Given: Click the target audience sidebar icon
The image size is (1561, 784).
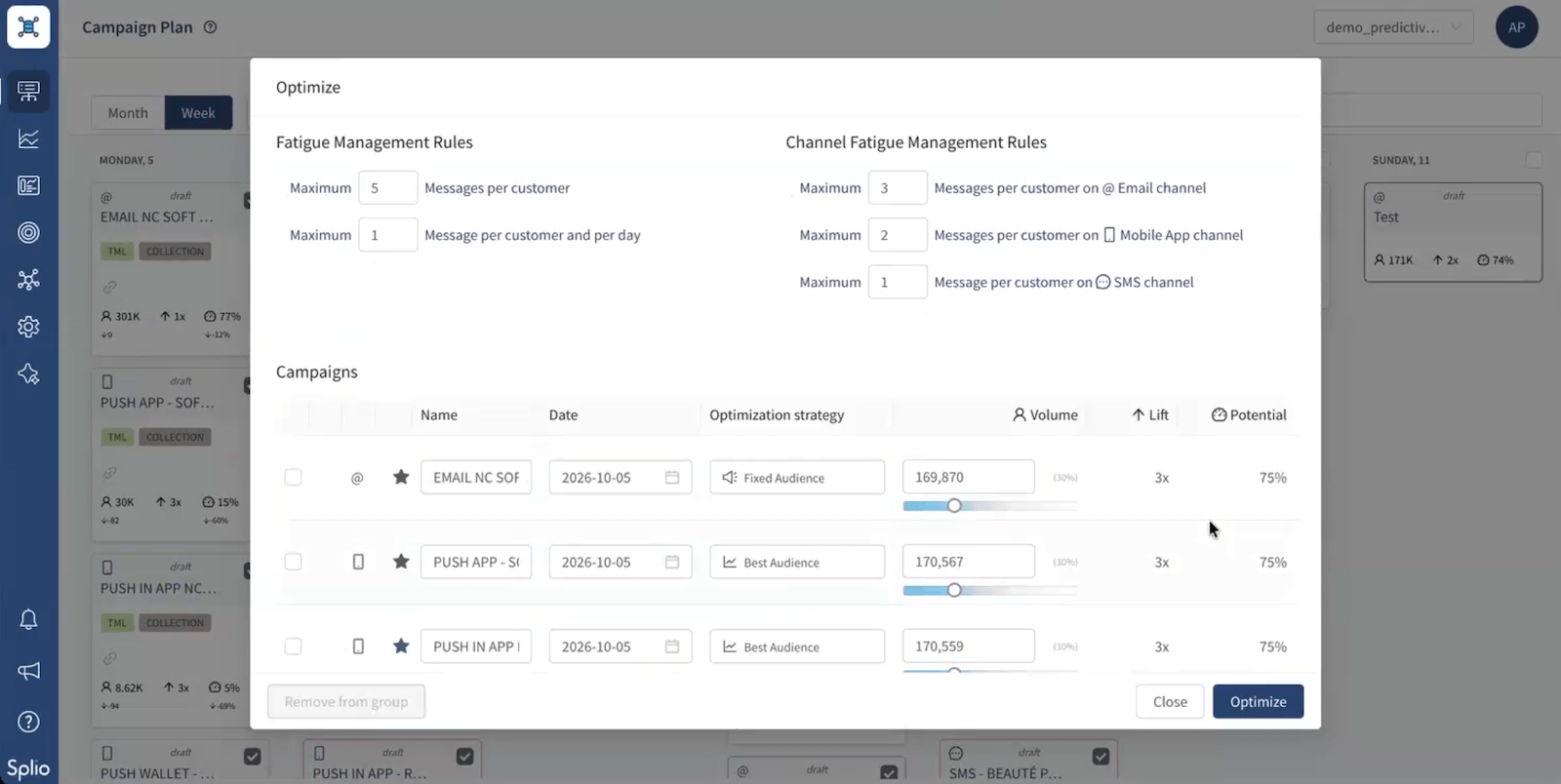Looking at the screenshot, I should click(x=28, y=232).
